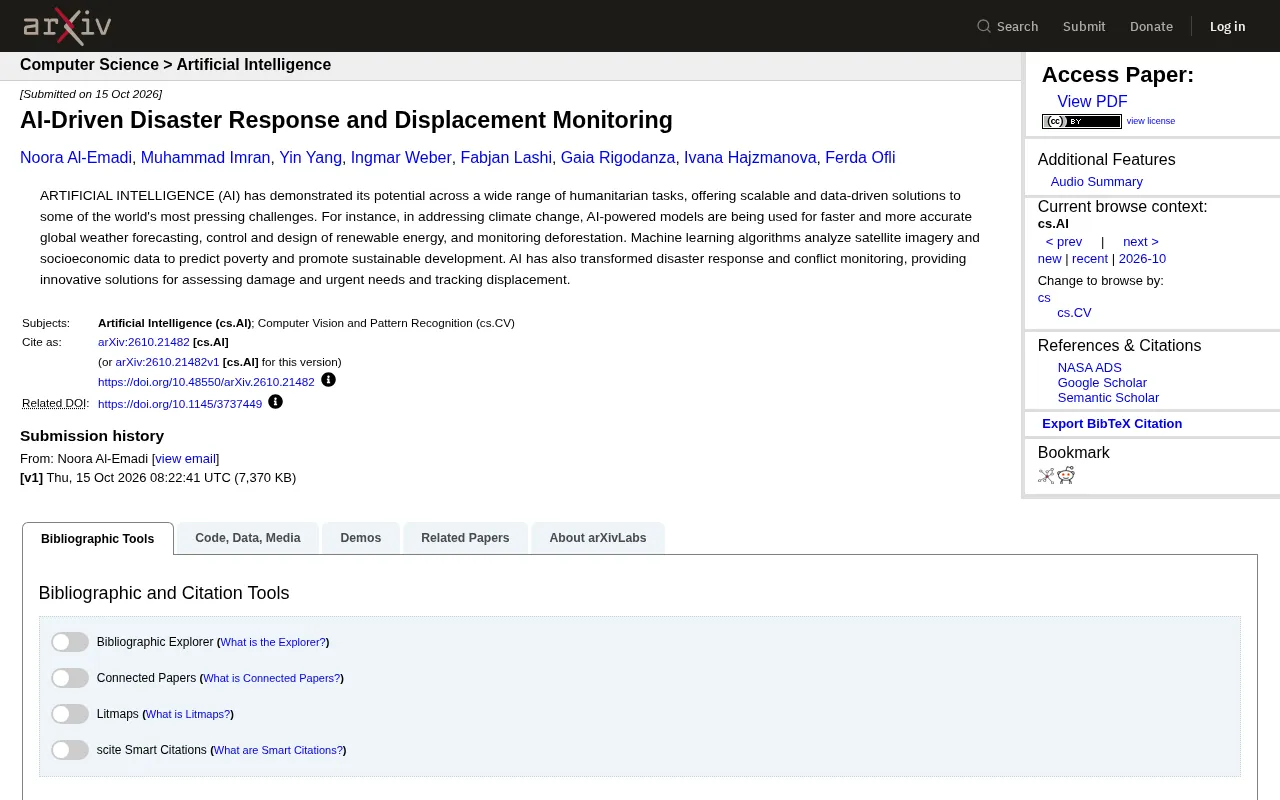Open recent cs.AI listings
Image resolution: width=1280 pixels, height=800 pixels.
tap(1090, 259)
